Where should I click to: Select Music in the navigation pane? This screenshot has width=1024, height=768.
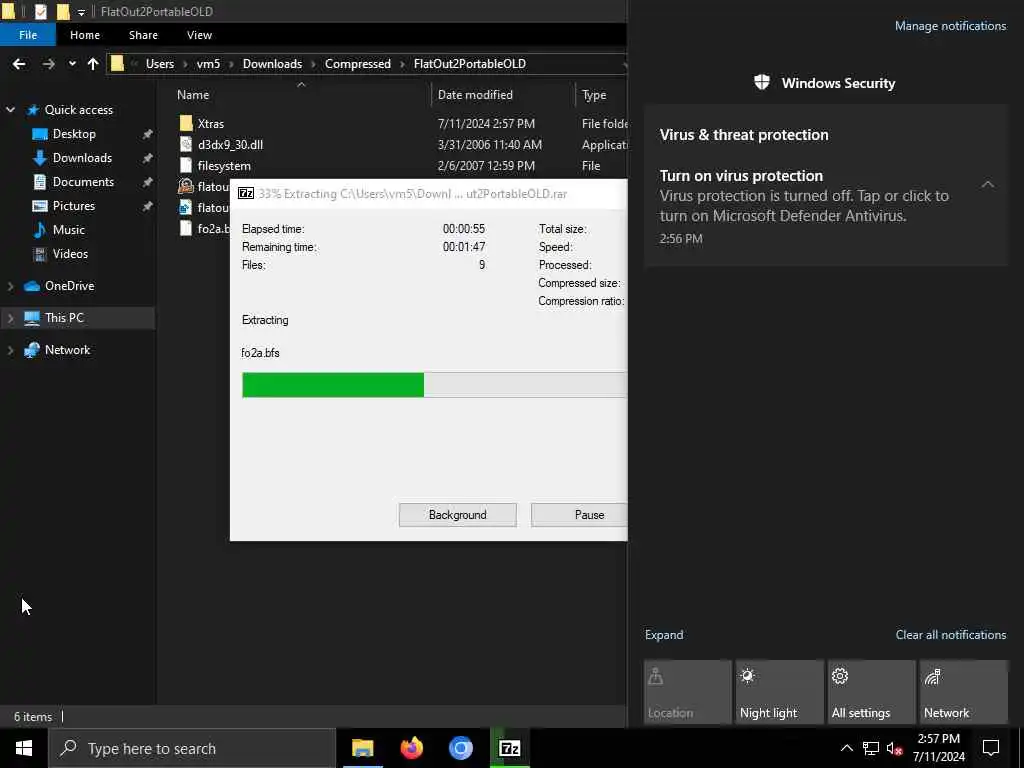click(x=69, y=230)
